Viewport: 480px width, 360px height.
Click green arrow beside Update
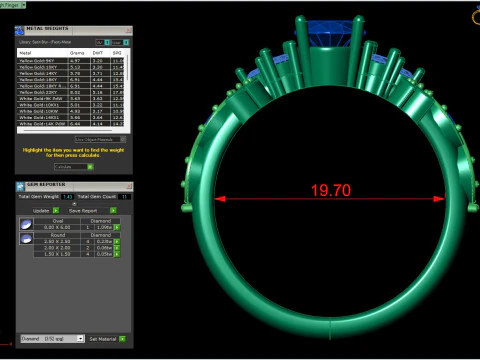(56, 210)
